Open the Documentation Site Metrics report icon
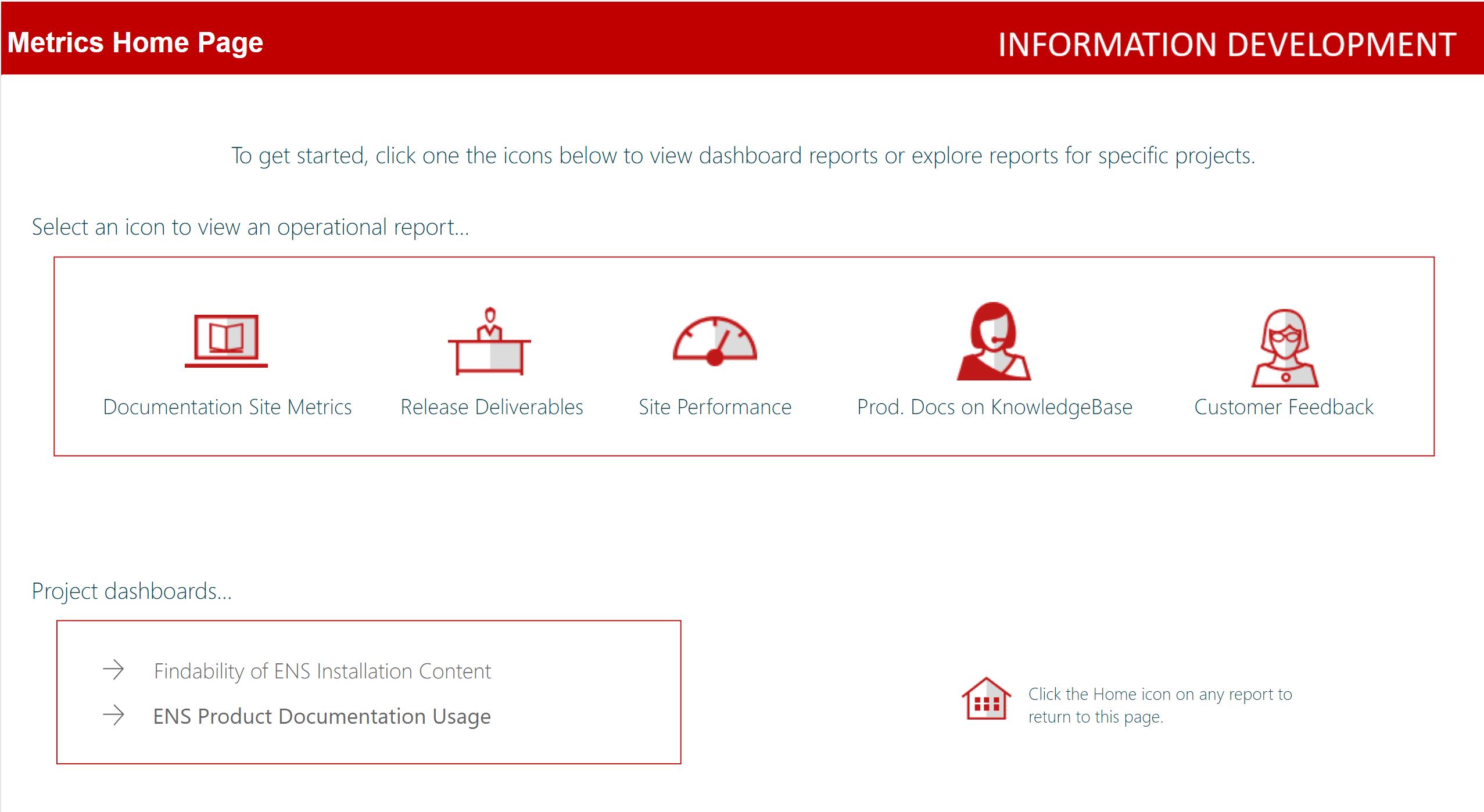Viewport: 1484px width, 812px height. 227,344
